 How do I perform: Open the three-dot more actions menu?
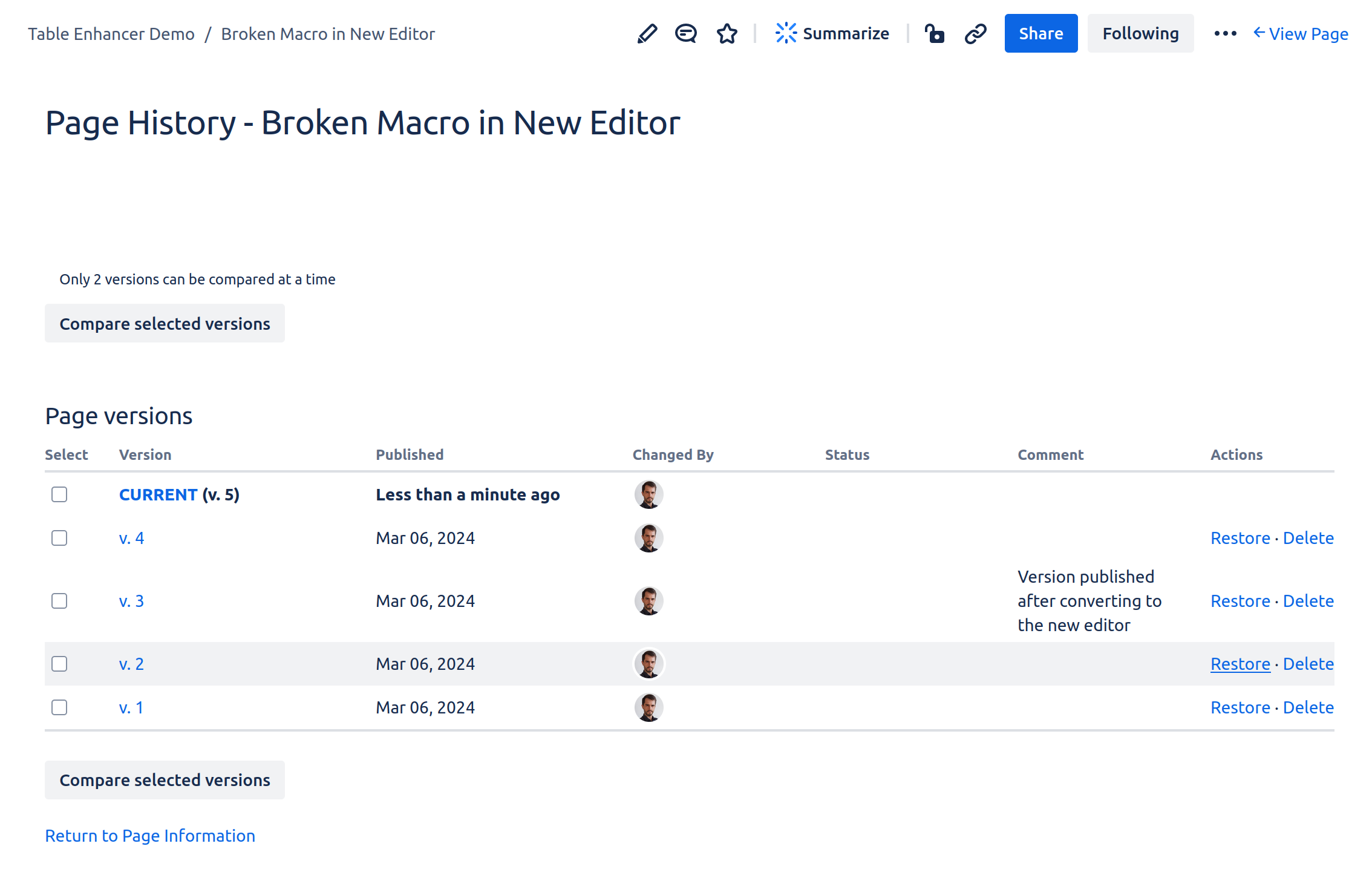point(1225,34)
